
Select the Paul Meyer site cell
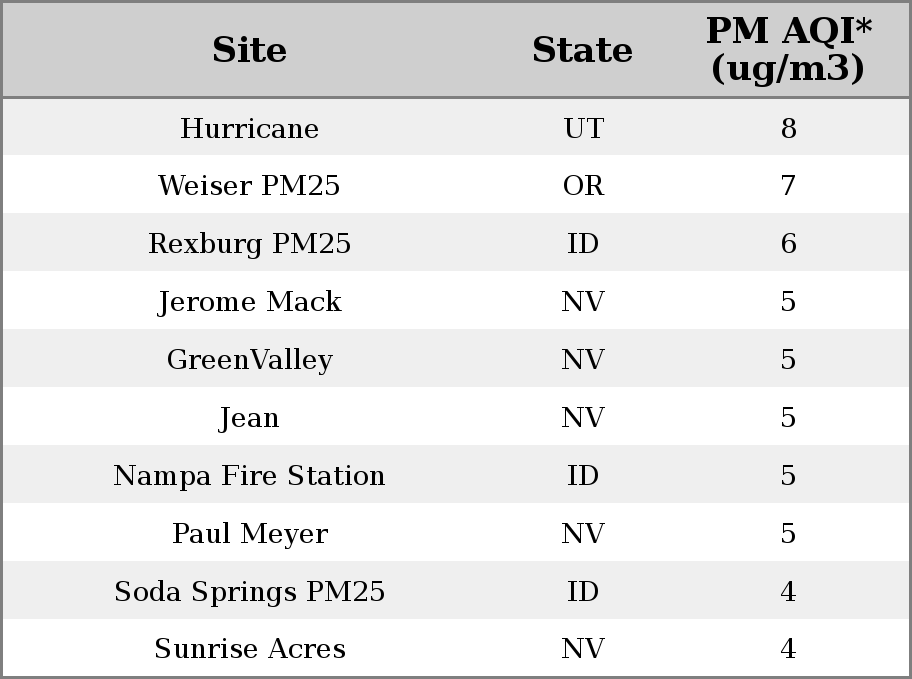(x=249, y=534)
